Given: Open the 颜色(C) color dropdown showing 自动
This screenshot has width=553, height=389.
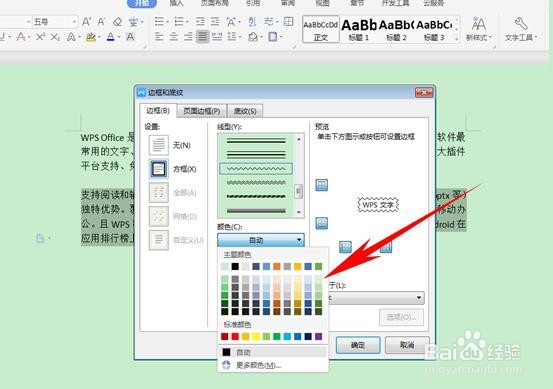Looking at the screenshot, I should tap(261, 240).
